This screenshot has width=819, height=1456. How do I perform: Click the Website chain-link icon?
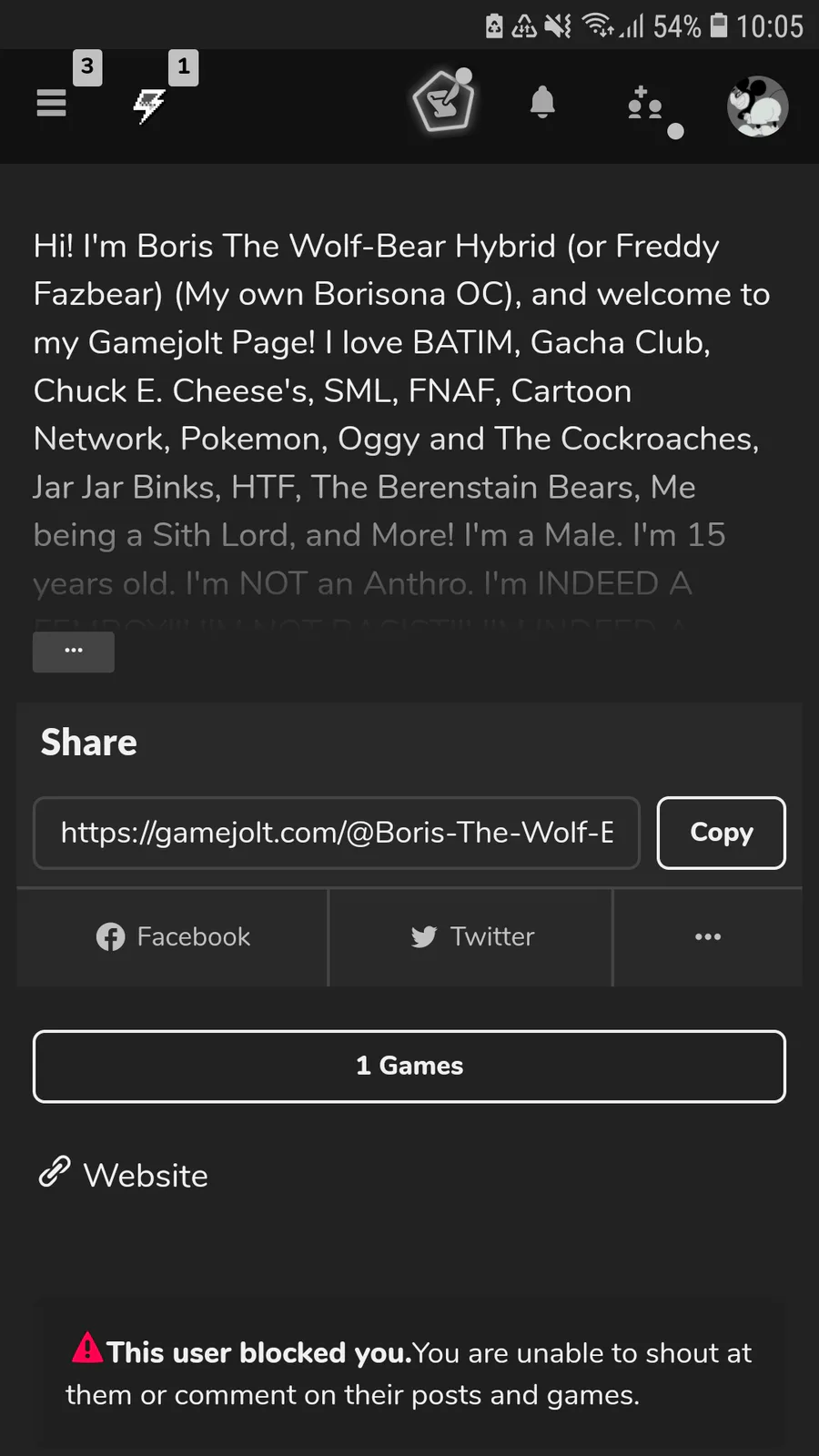click(x=55, y=1172)
